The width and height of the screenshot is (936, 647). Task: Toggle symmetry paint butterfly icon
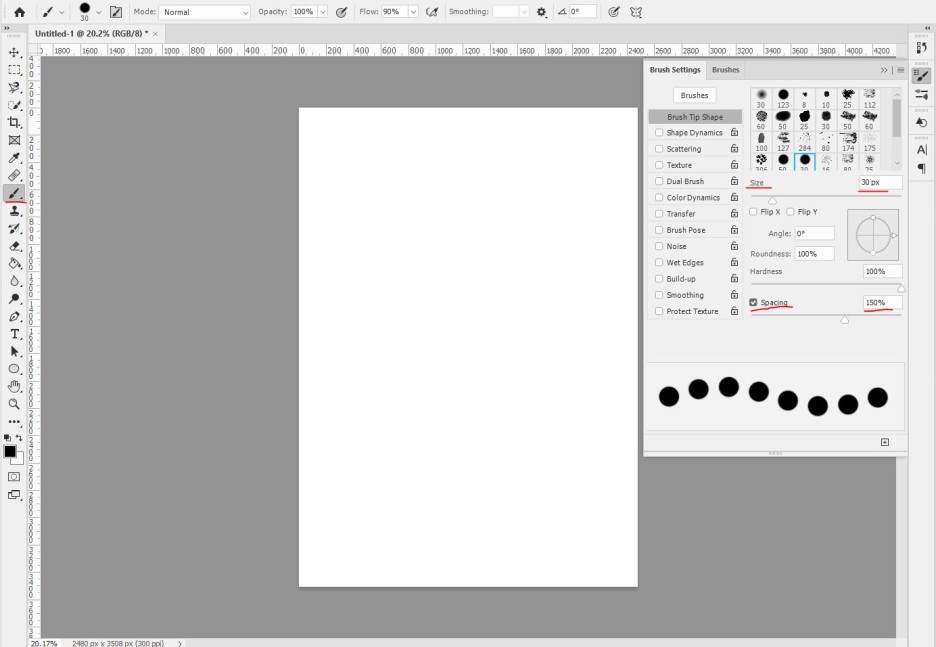(x=636, y=11)
